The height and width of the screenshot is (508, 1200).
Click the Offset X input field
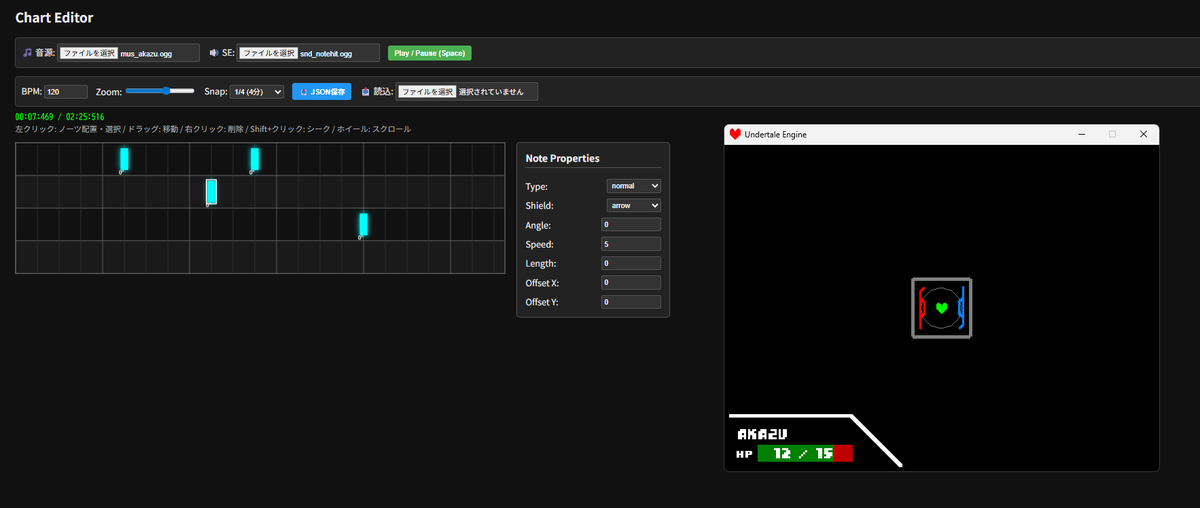(631, 283)
